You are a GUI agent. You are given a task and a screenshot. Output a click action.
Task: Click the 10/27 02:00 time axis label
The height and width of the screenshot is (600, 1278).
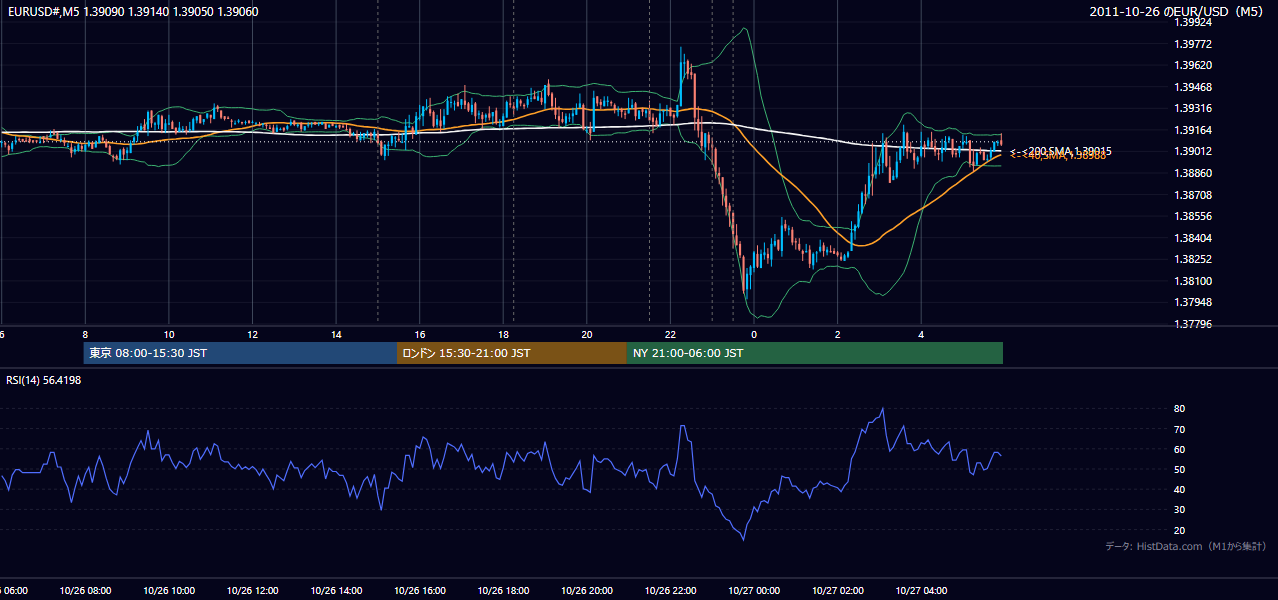[x=838, y=591]
